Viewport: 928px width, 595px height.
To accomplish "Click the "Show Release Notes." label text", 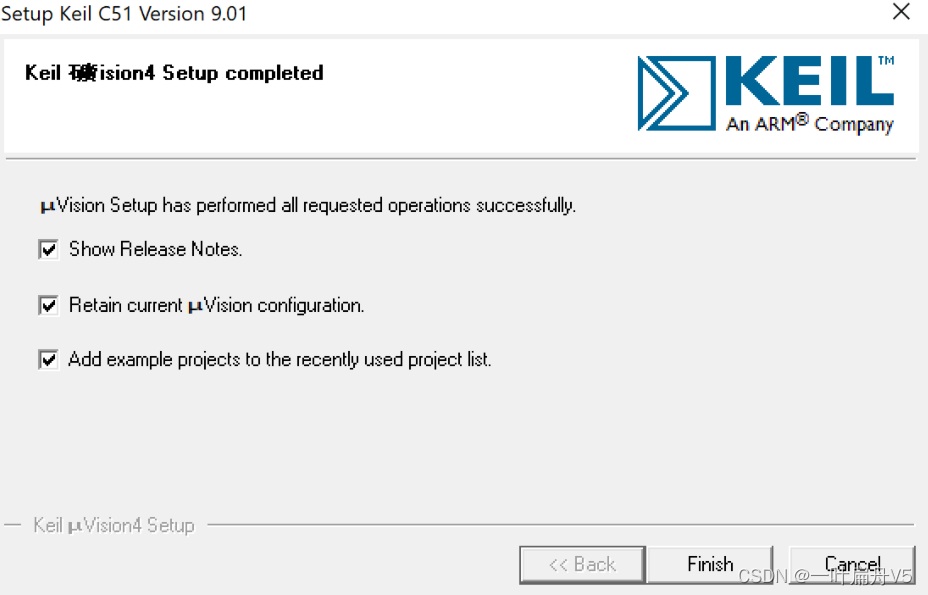I will [156, 249].
